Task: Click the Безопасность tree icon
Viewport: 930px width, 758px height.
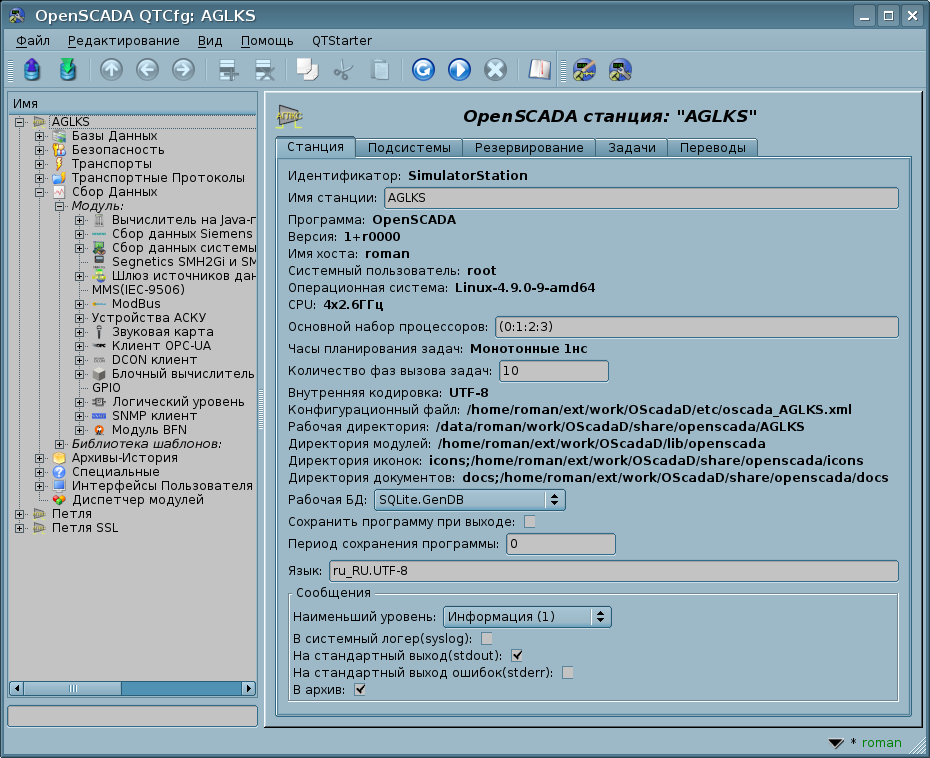Action: pos(58,150)
